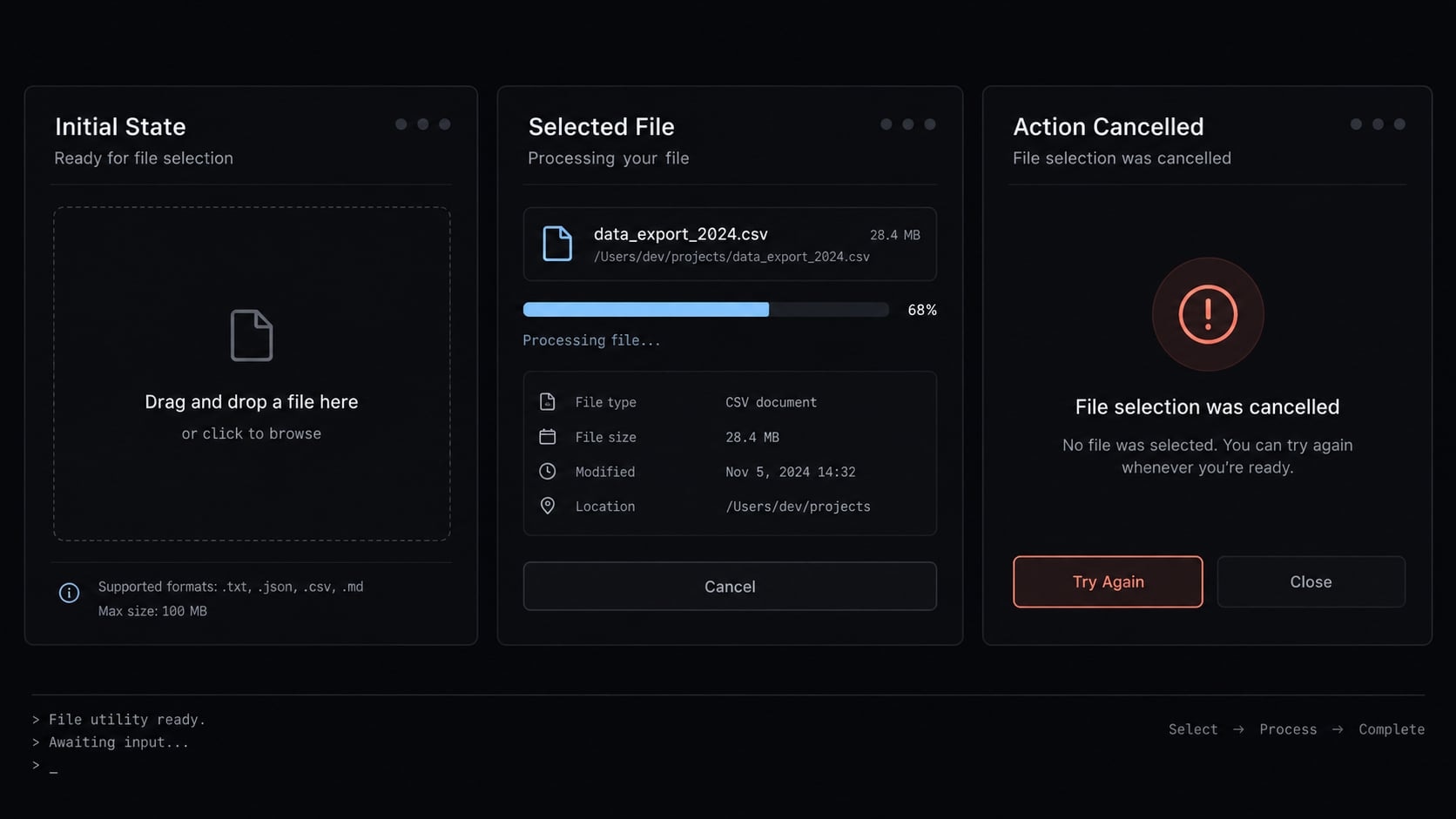1456x819 pixels.
Task: Click the '/Users/dev/projects' location value
Action: (798, 507)
